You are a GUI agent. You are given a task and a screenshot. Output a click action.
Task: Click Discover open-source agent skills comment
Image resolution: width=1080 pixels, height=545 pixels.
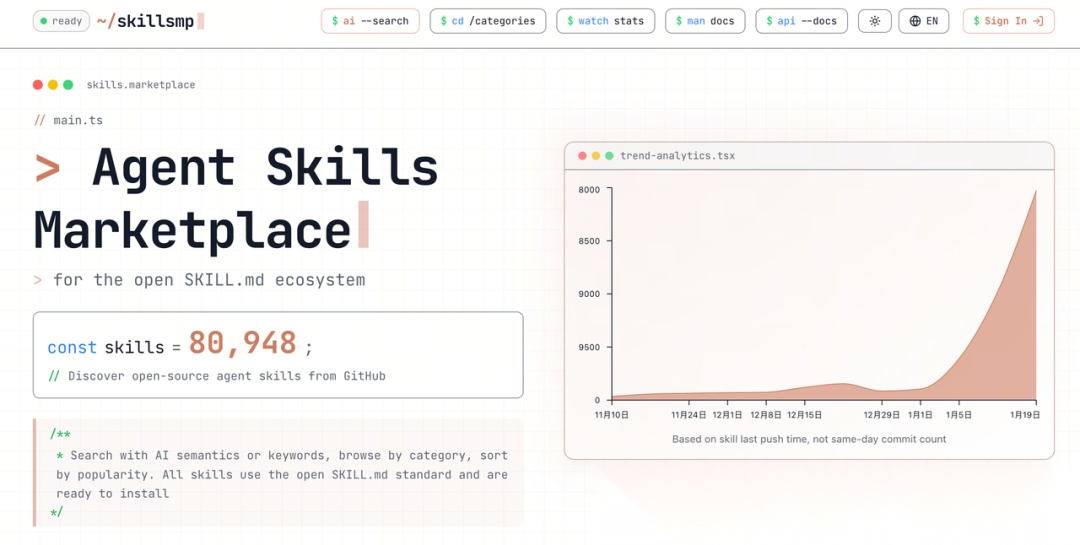tap(217, 376)
